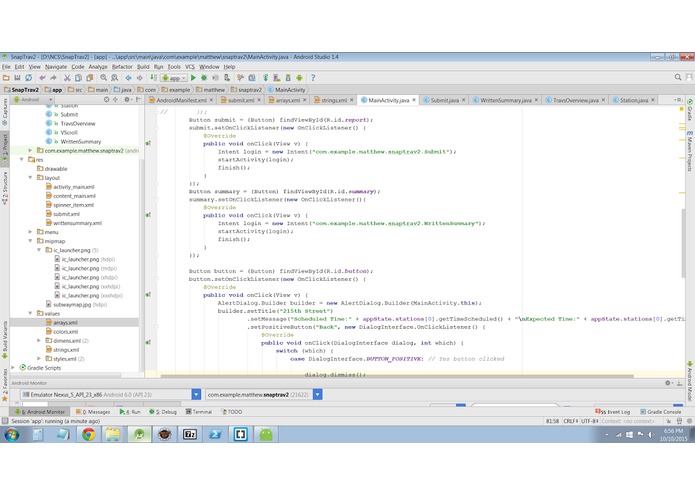Toggle tool window bars icon in status bar
This screenshot has width=695, height=494.
click(5, 421)
